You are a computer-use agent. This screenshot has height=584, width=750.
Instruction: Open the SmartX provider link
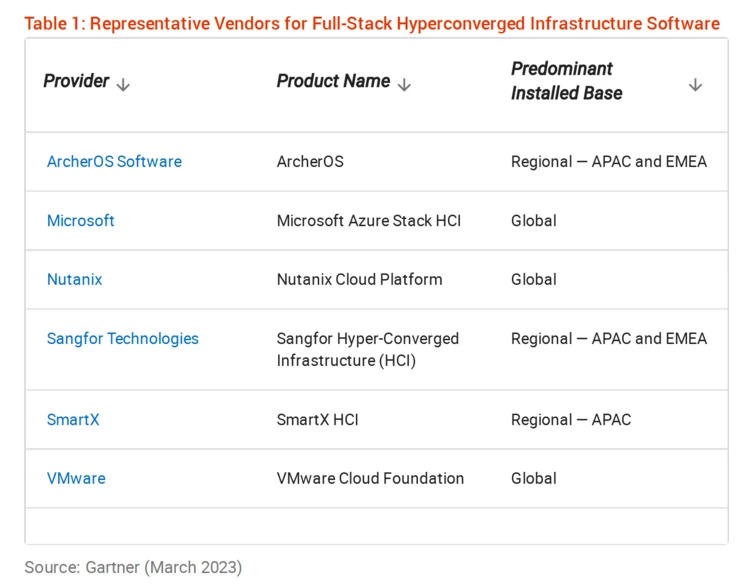click(73, 419)
